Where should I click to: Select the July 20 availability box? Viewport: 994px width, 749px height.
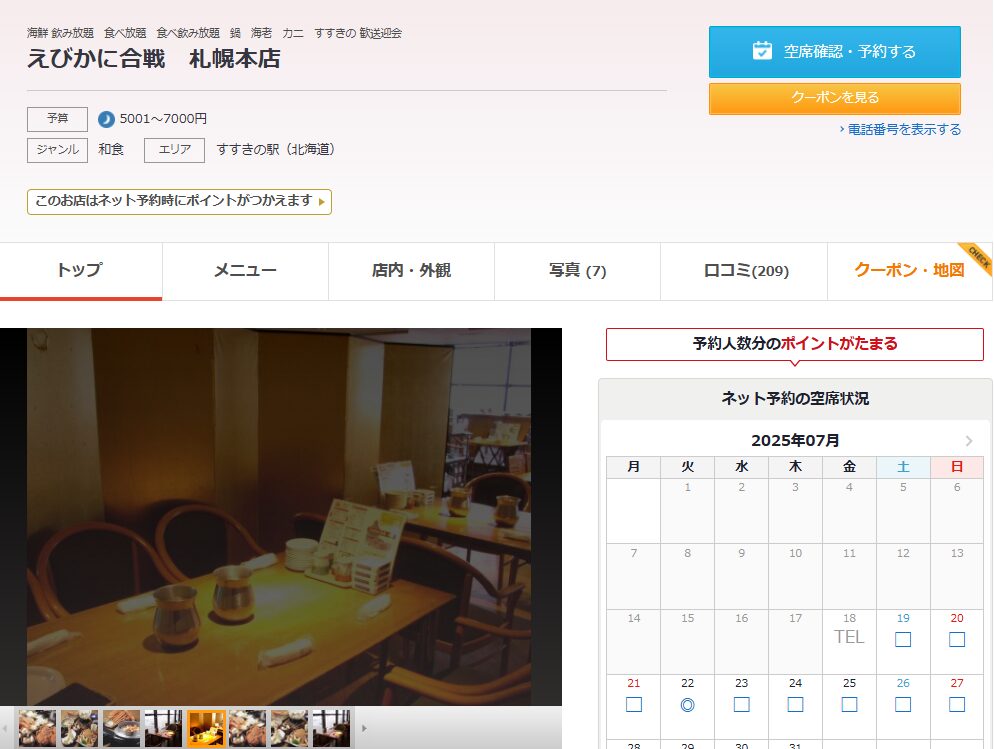coord(957,639)
